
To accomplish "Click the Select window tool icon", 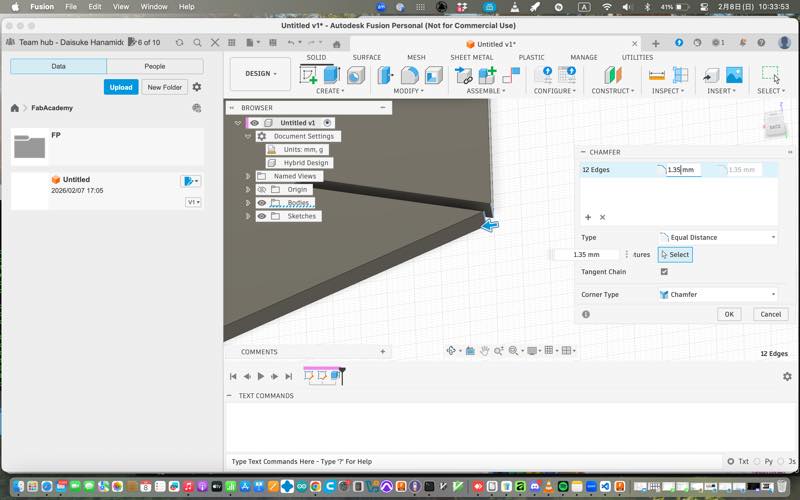I will click(770, 74).
